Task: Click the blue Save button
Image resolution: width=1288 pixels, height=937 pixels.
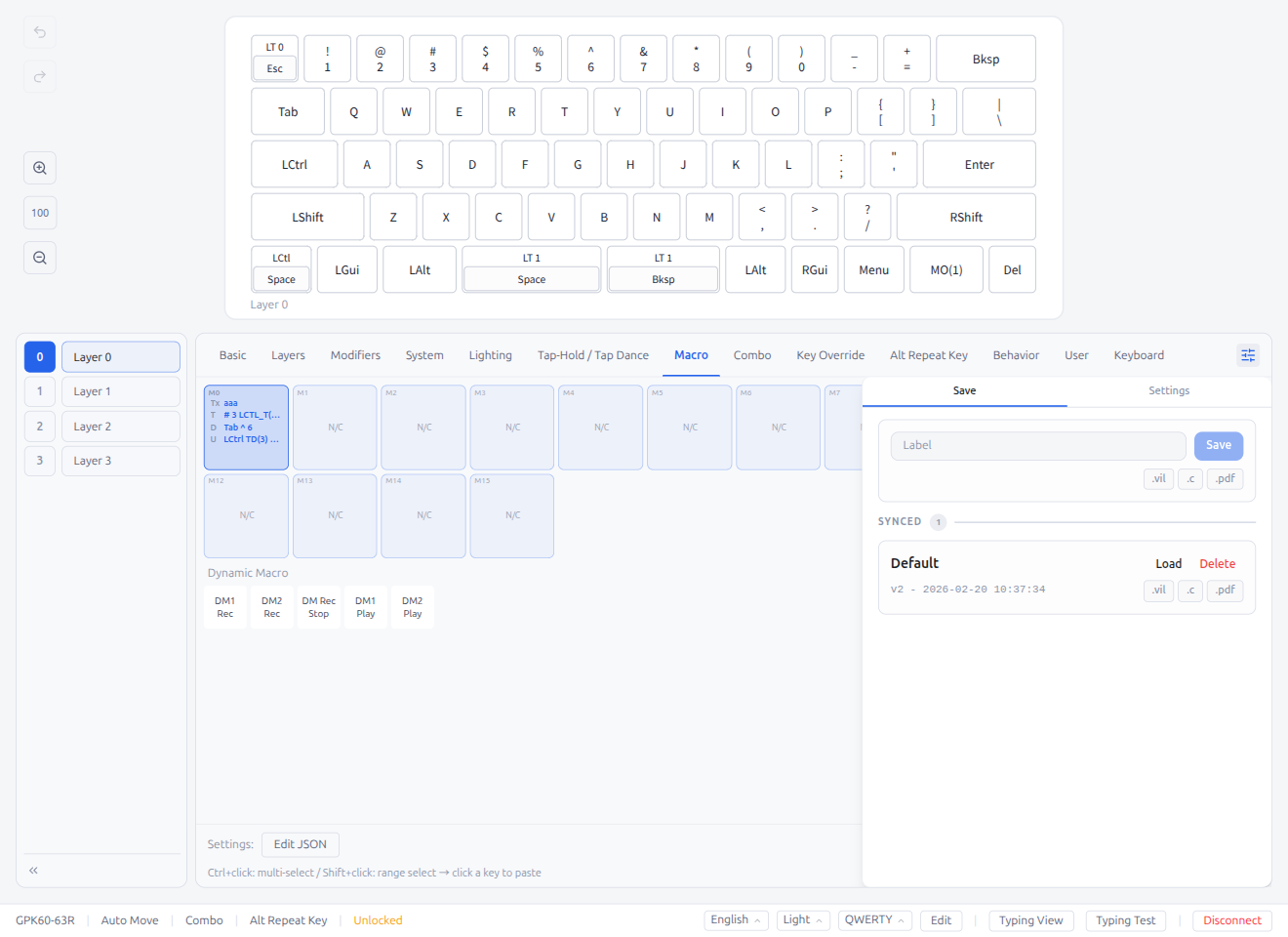Action: tap(1219, 445)
